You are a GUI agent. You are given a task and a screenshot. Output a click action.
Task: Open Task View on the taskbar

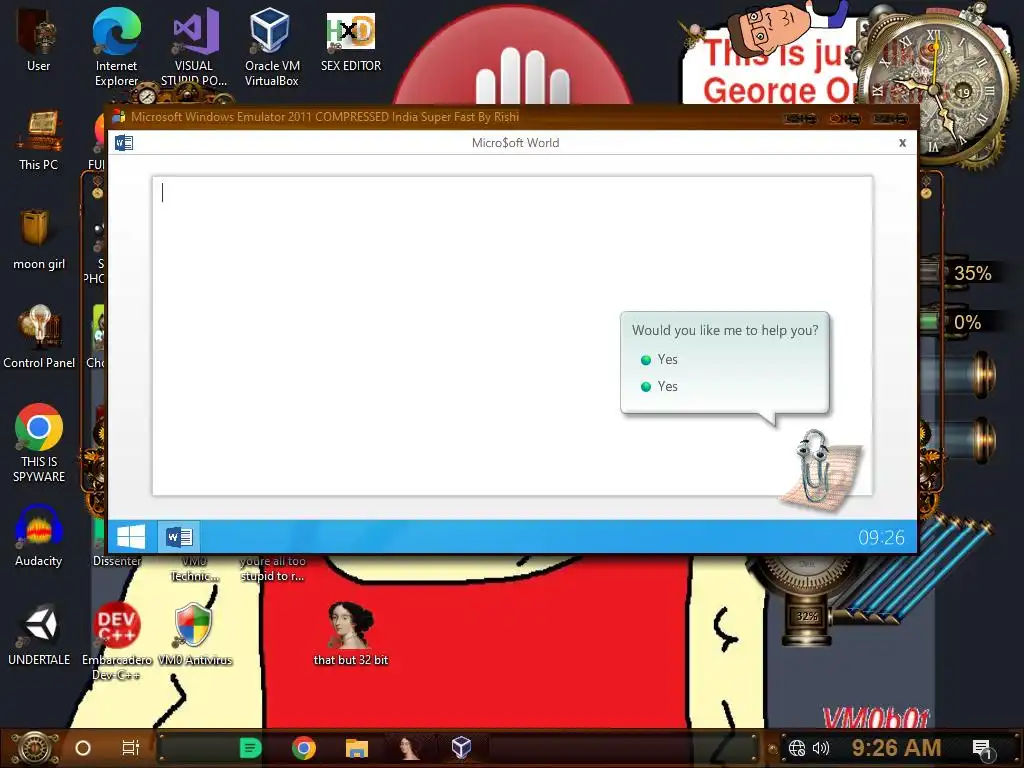coord(131,748)
